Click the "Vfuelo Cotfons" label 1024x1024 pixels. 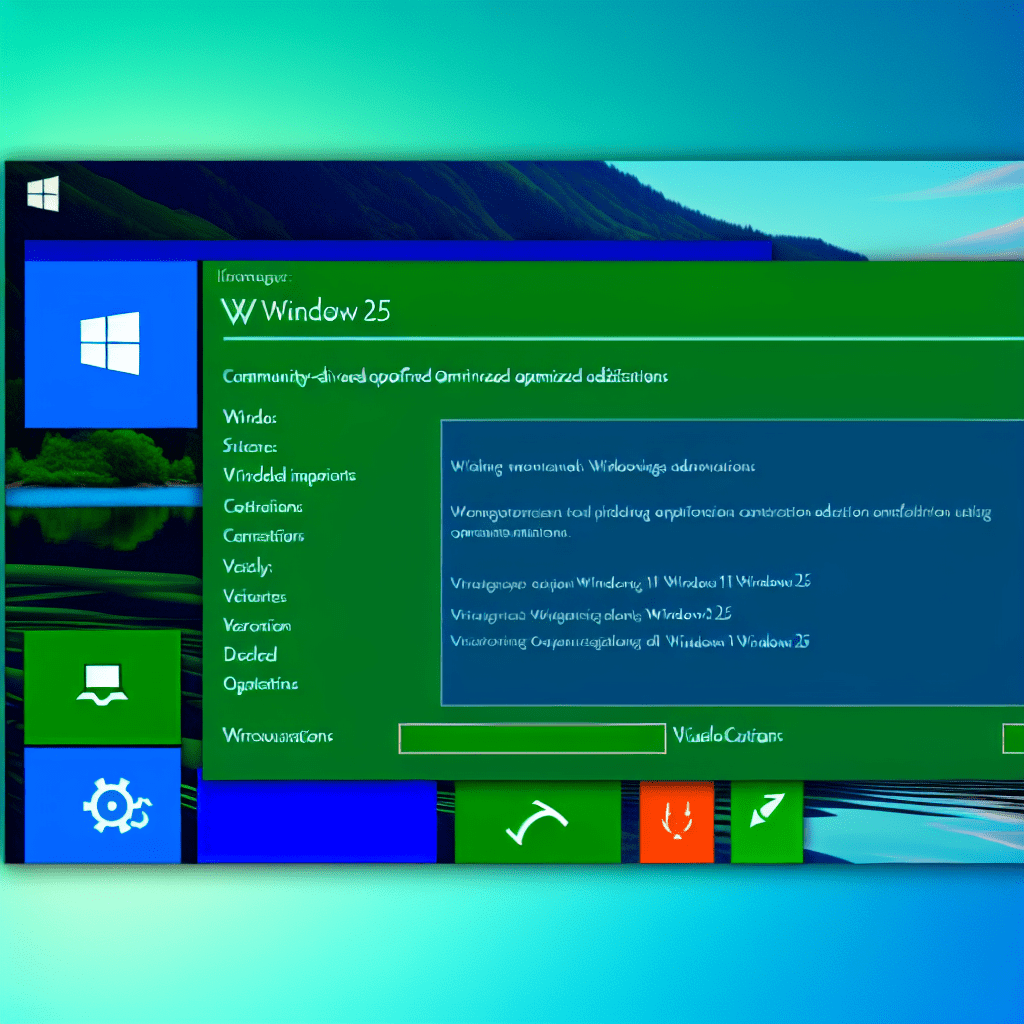click(x=728, y=736)
